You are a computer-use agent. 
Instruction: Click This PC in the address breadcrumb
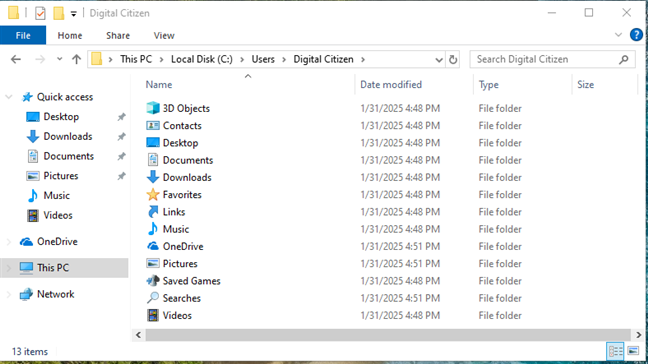[136, 59]
